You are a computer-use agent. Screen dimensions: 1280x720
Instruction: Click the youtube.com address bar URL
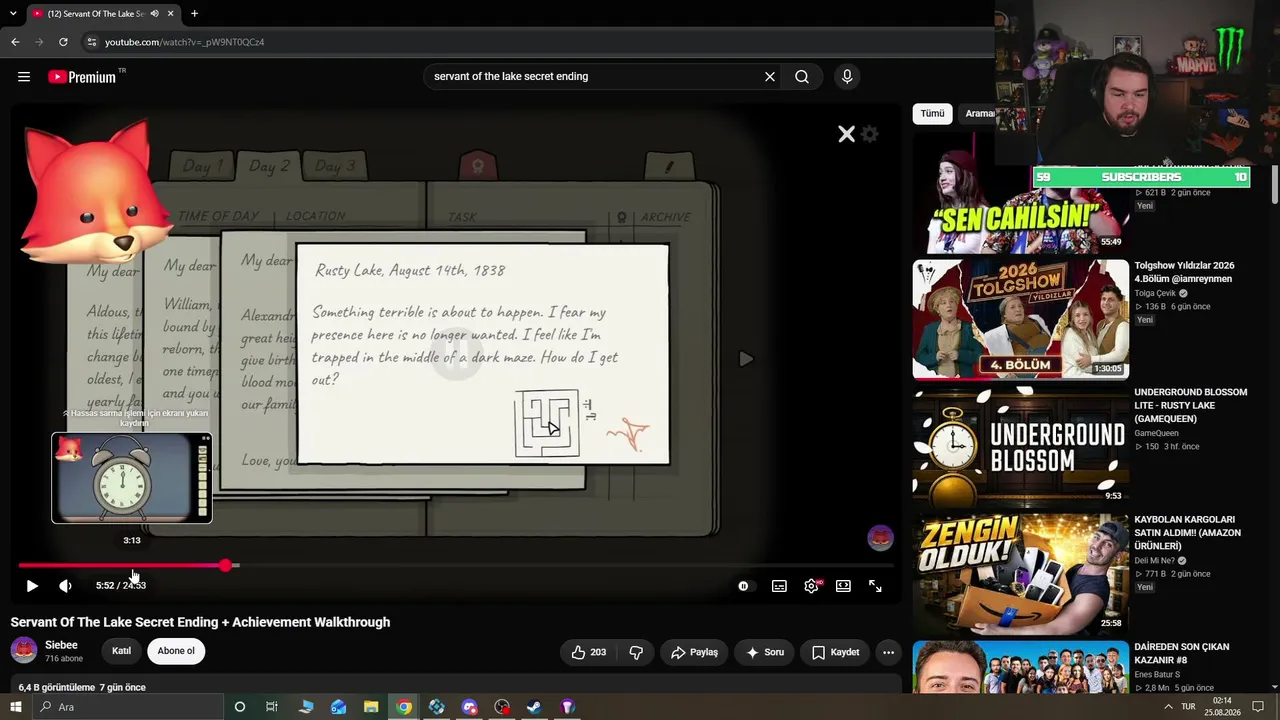pos(185,42)
